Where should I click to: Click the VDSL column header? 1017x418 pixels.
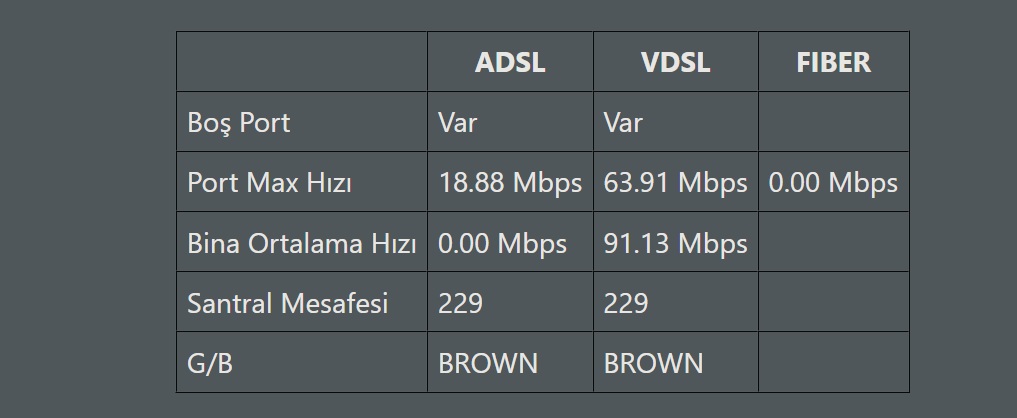point(675,62)
